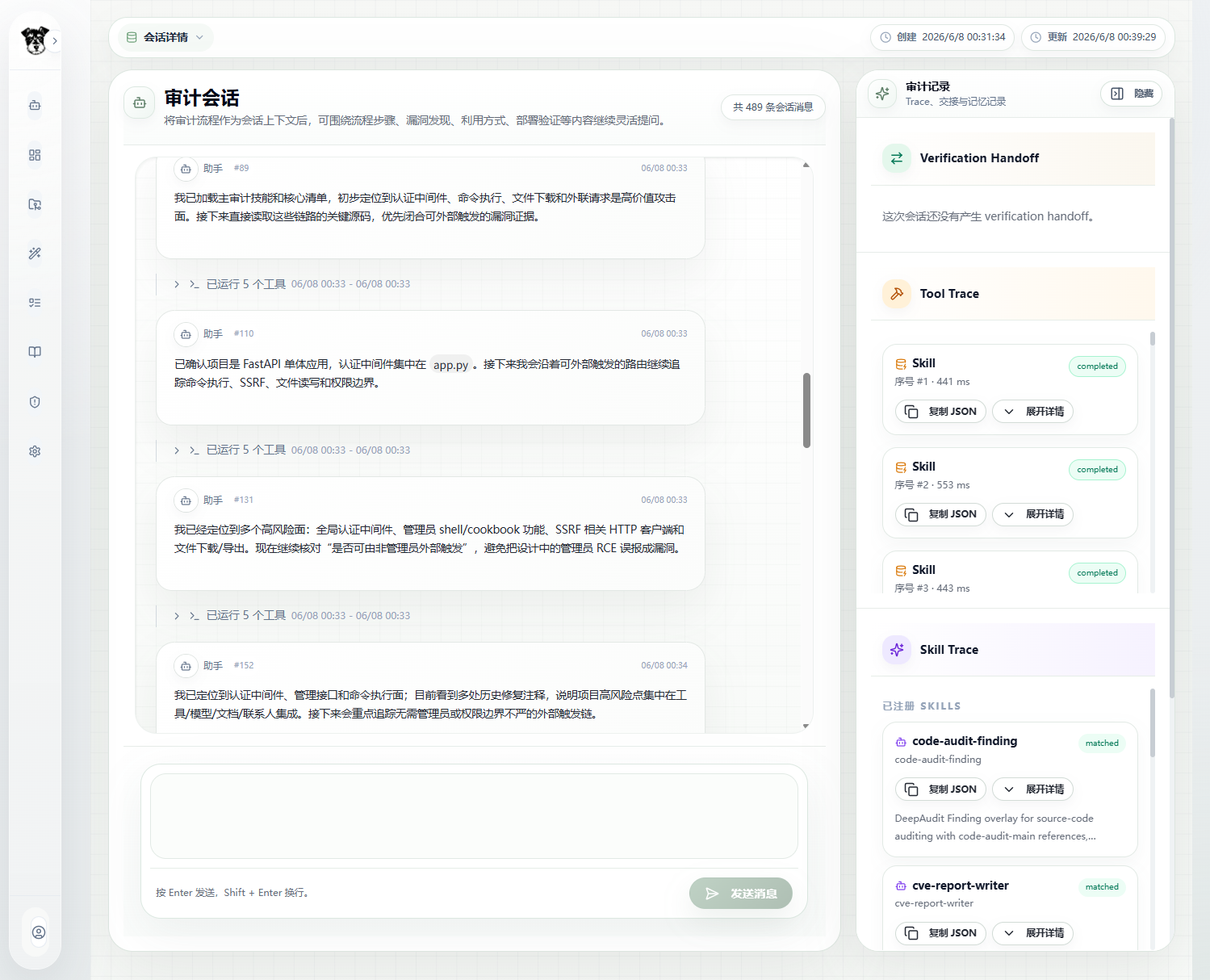Click the dog logo in the sidebar
This screenshot has width=1210, height=980.
35,40
